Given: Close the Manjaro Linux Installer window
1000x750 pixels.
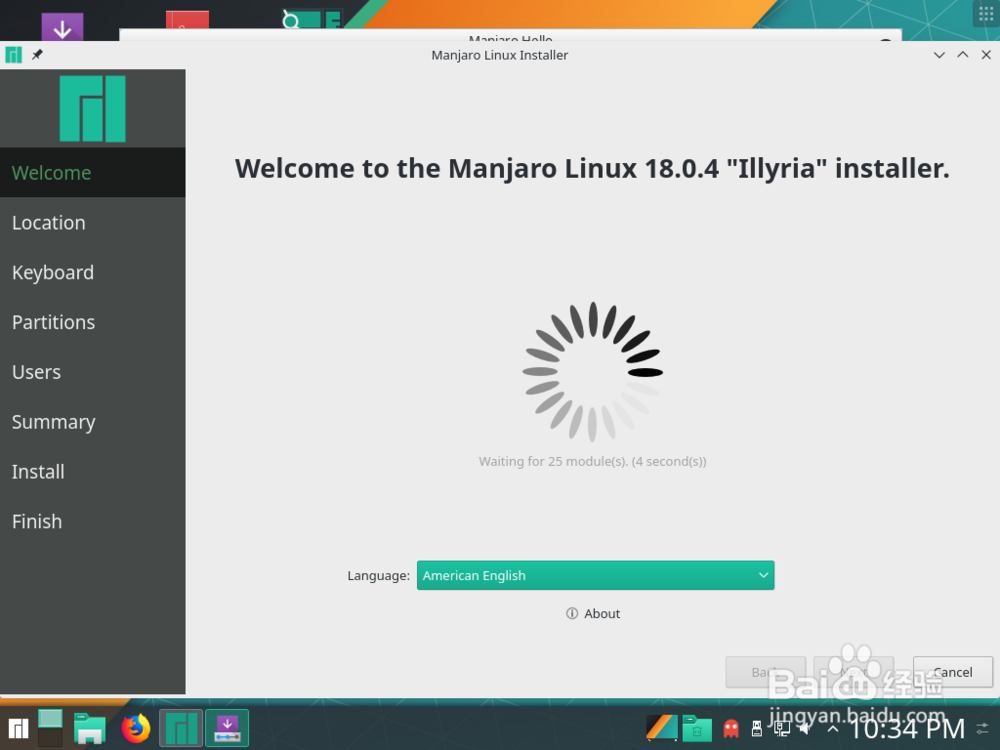Looking at the screenshot, I should tap(986, 55).
